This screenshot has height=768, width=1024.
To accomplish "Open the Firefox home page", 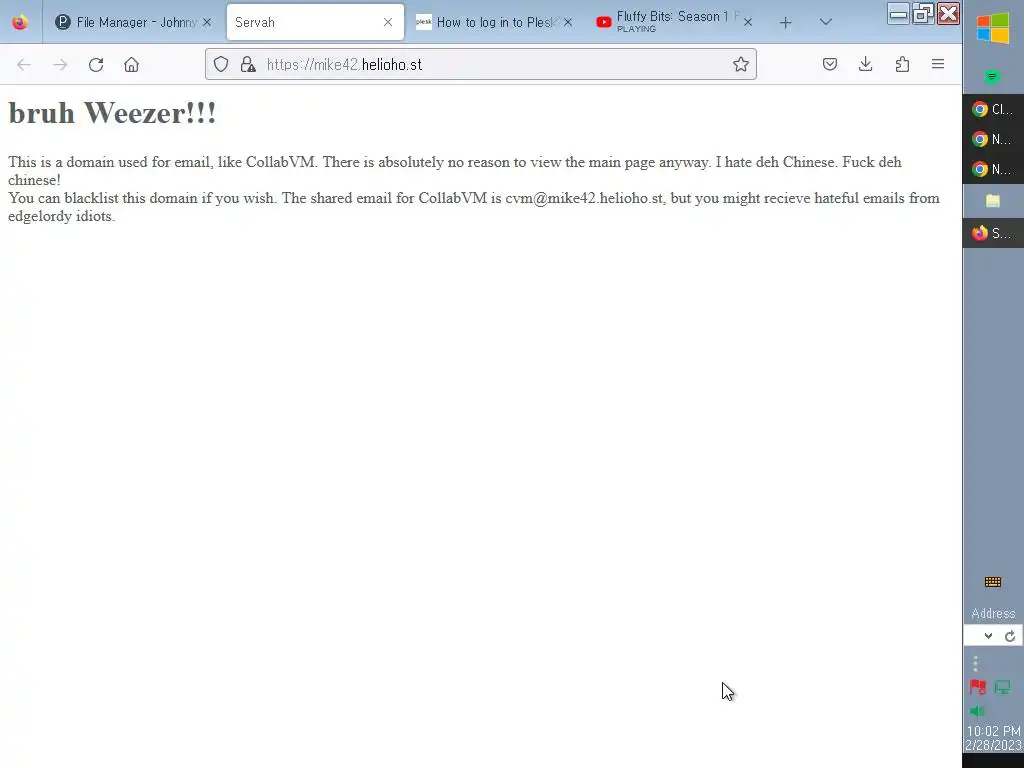I will [131, 65].
